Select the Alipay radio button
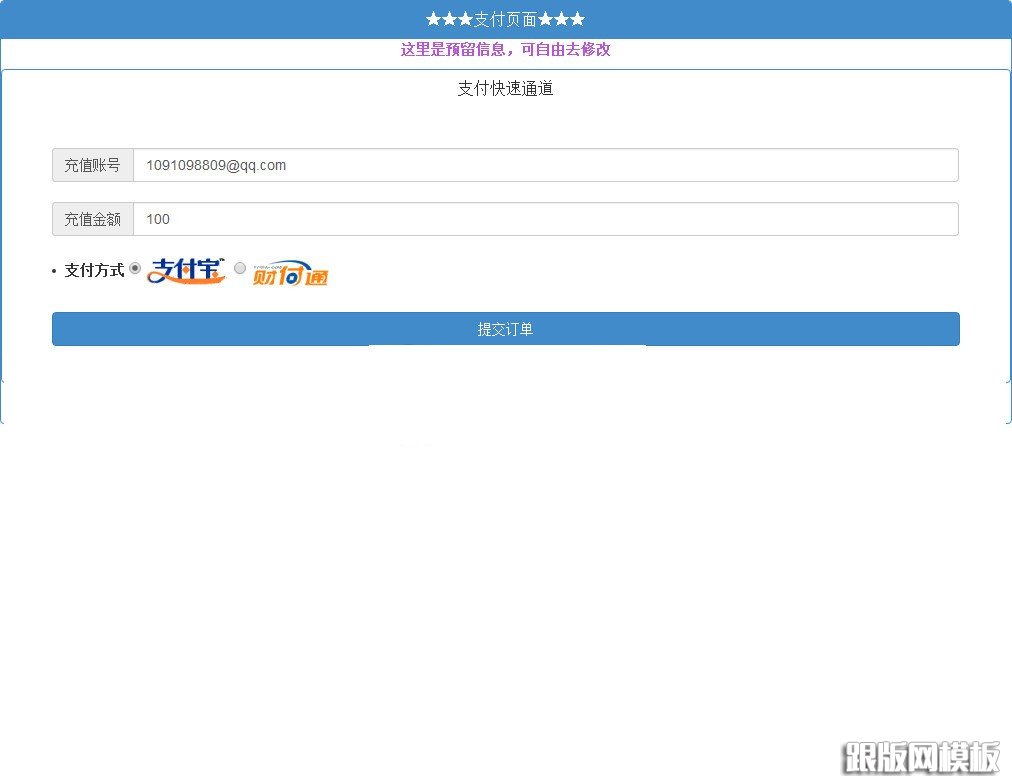1012x781 pixels. [135, 268]
